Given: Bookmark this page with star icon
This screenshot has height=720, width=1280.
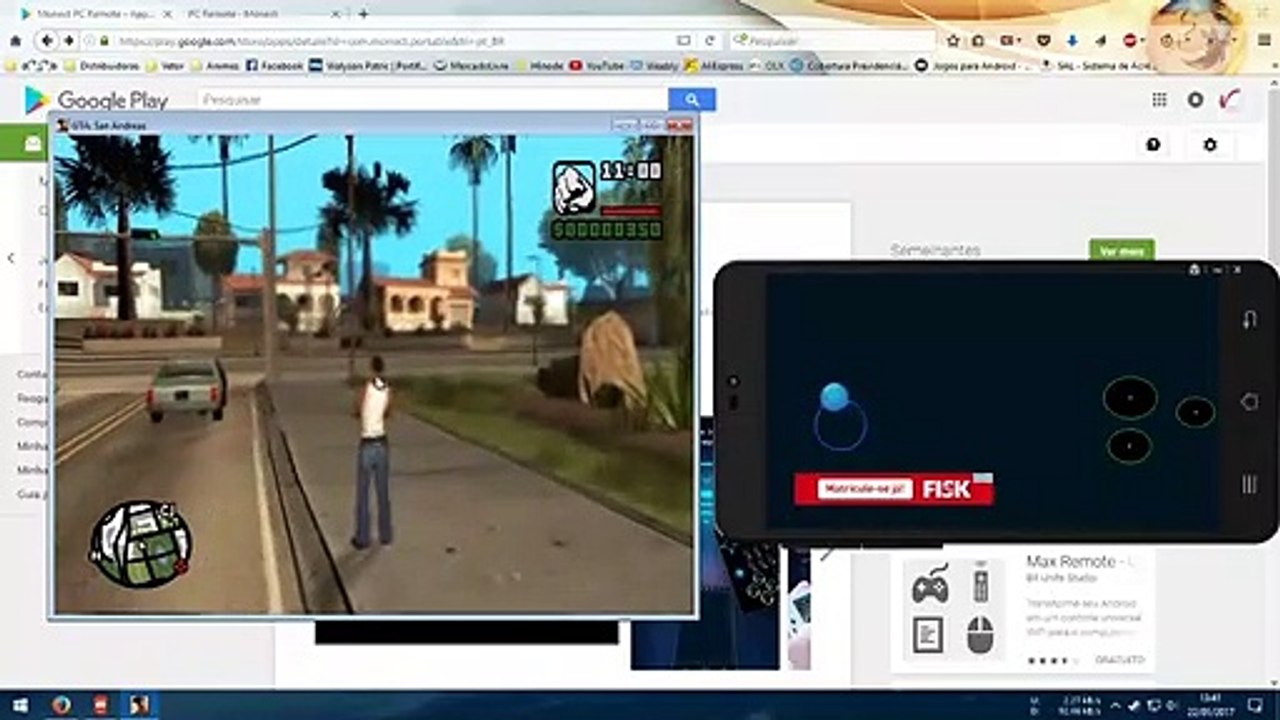Looking at the screenshot, I should 953,41.
